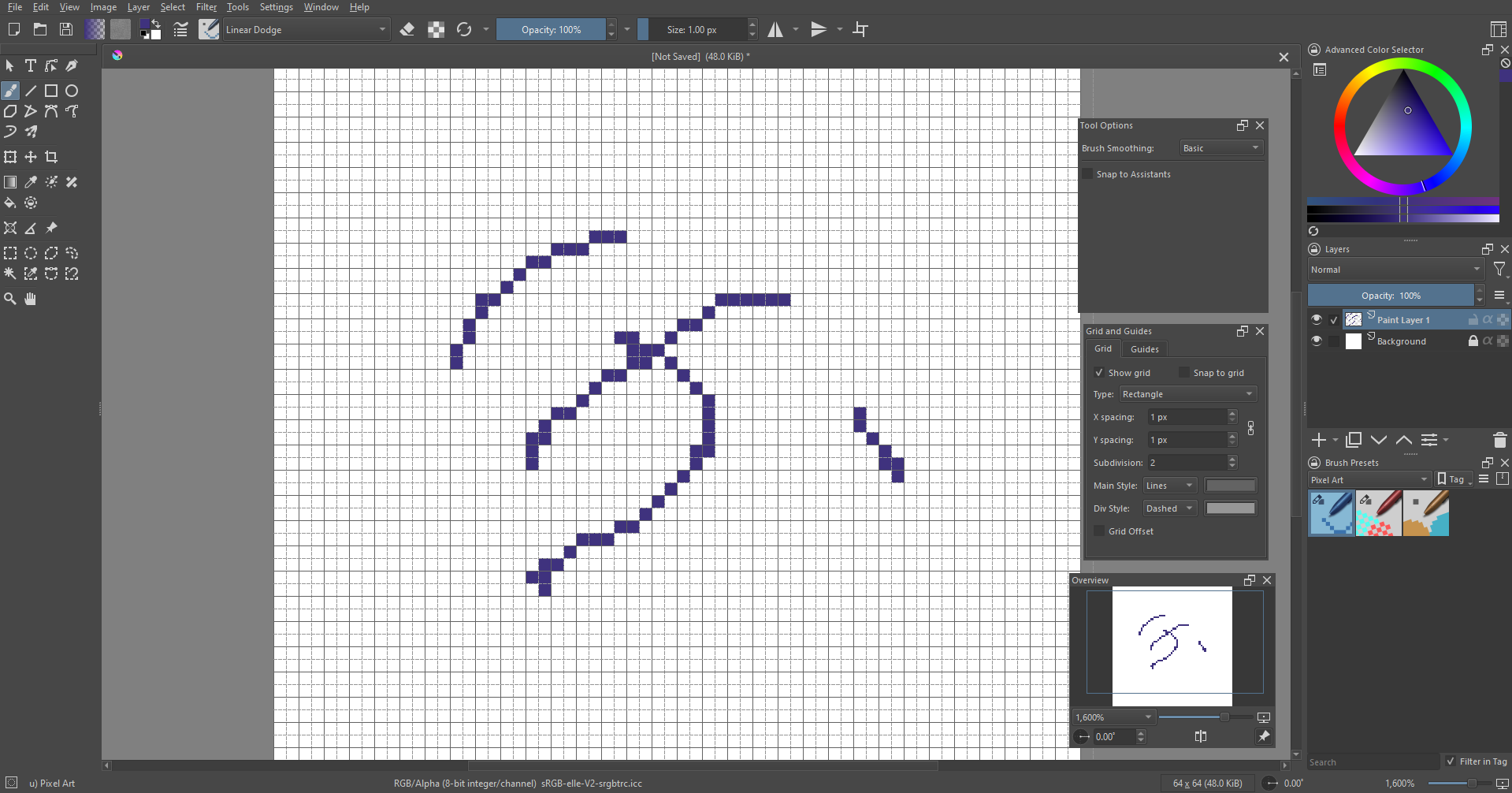
Task: Select Paint Layer 1 in layers list
Action: [1402, 320]
